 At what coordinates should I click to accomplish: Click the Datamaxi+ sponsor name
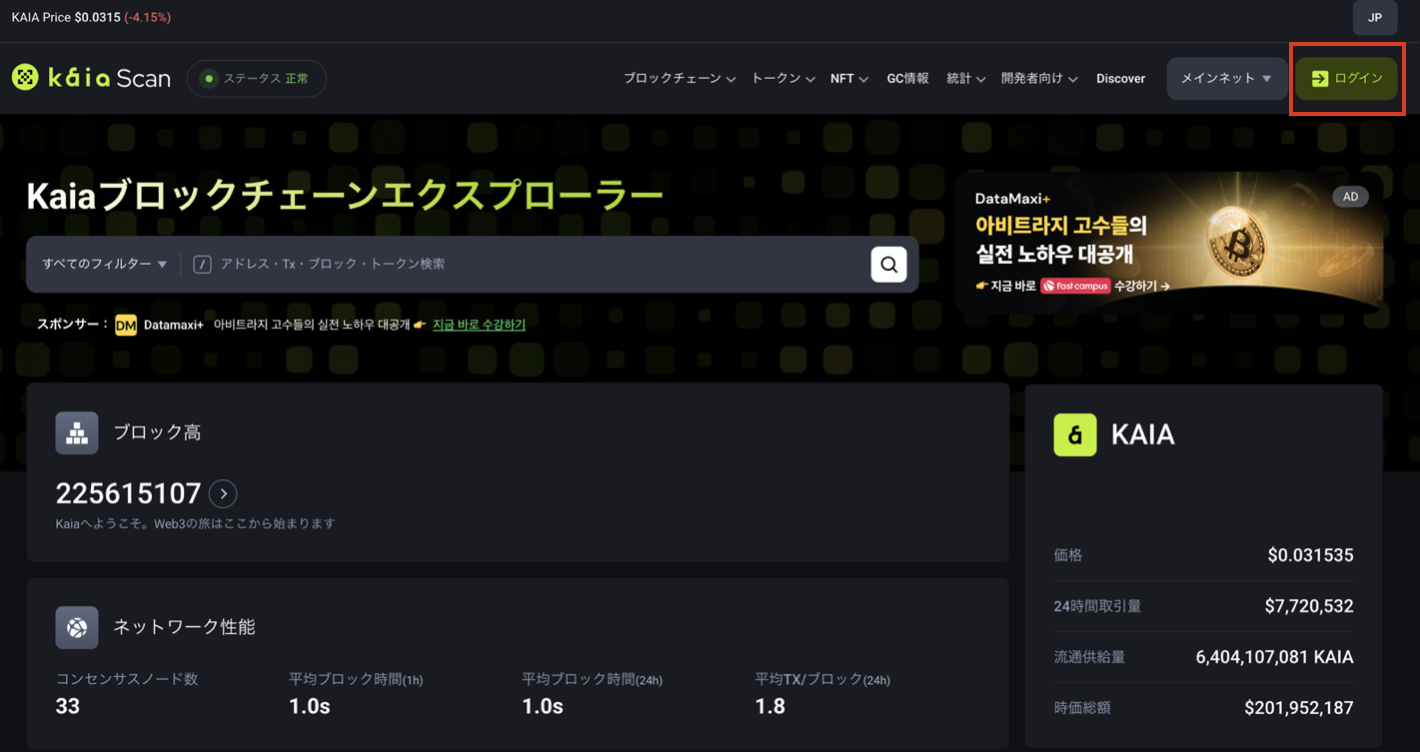(174, 325)
